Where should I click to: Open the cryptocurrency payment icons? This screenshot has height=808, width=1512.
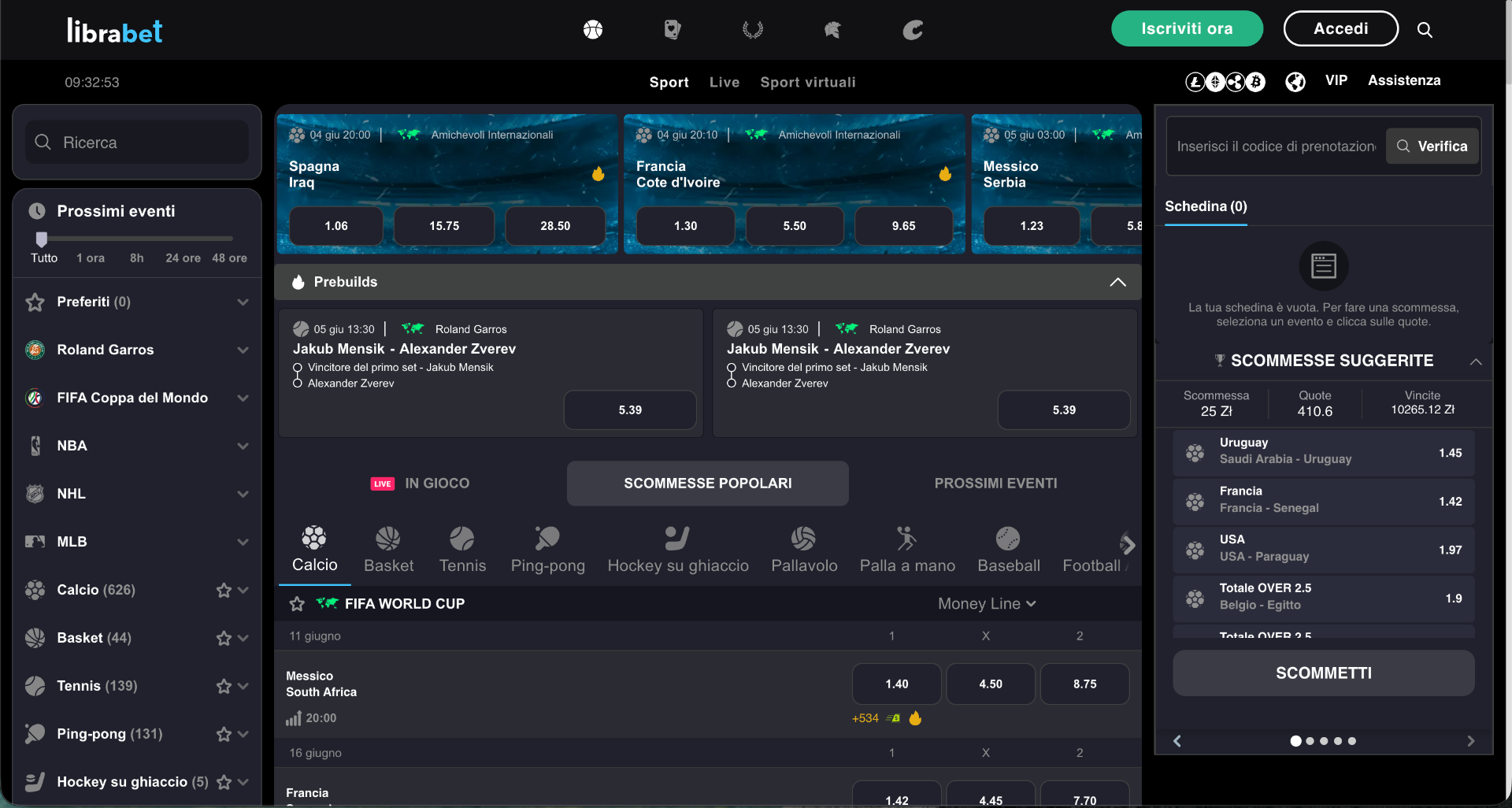[1225, 81]
